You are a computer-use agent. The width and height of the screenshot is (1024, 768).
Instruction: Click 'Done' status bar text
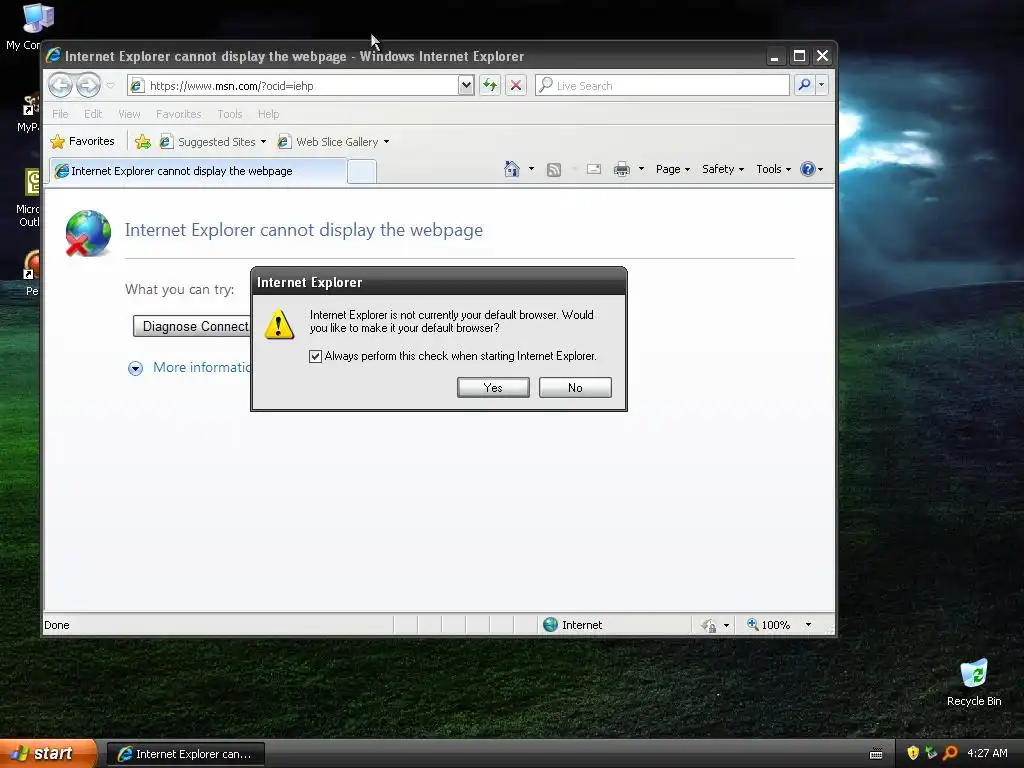point(57,625)
